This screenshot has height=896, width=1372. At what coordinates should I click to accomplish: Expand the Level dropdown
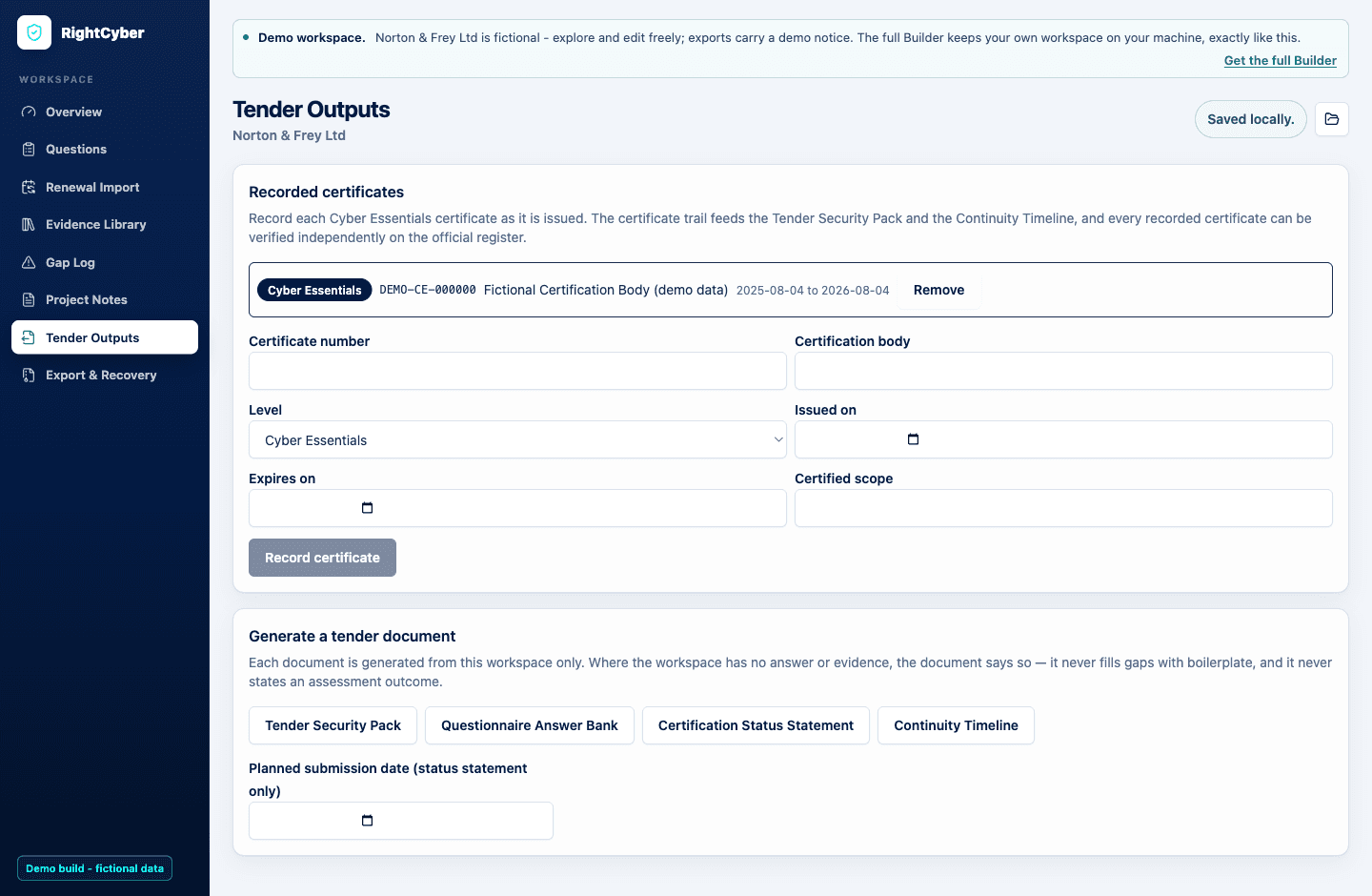click(517, 439)
